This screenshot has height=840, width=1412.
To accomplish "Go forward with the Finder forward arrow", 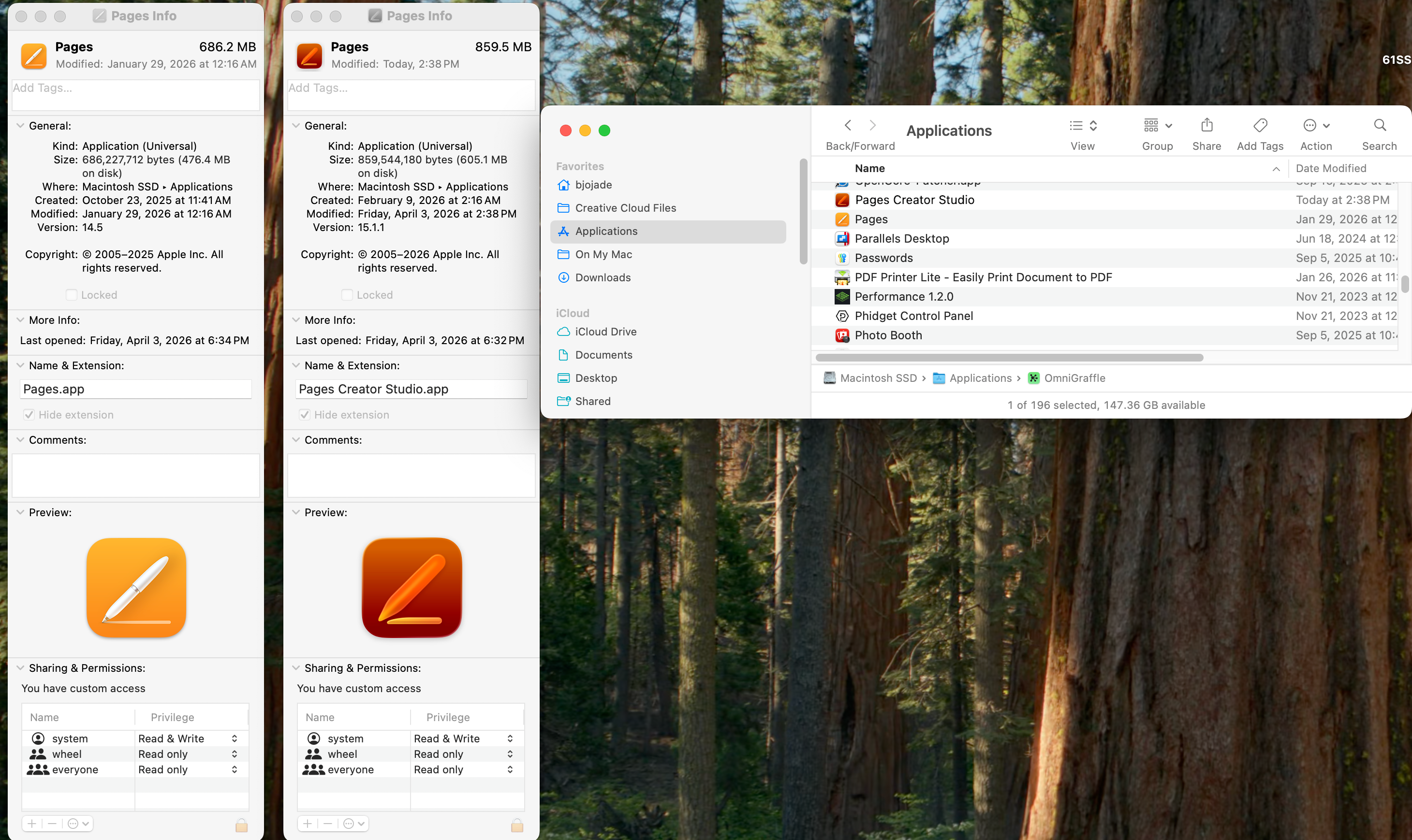I will (x=872, y=125).
